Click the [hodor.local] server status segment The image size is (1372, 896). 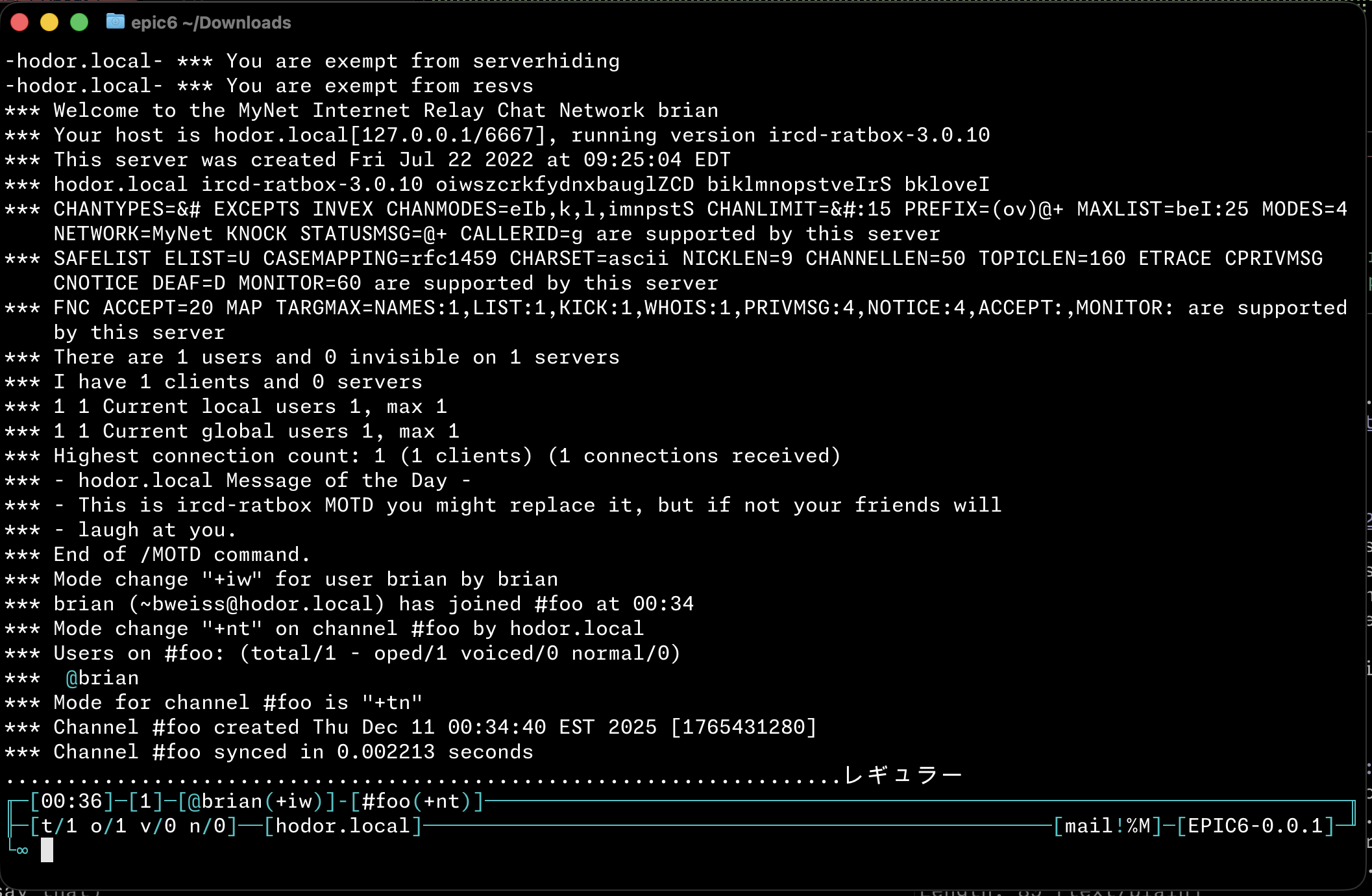343,826
